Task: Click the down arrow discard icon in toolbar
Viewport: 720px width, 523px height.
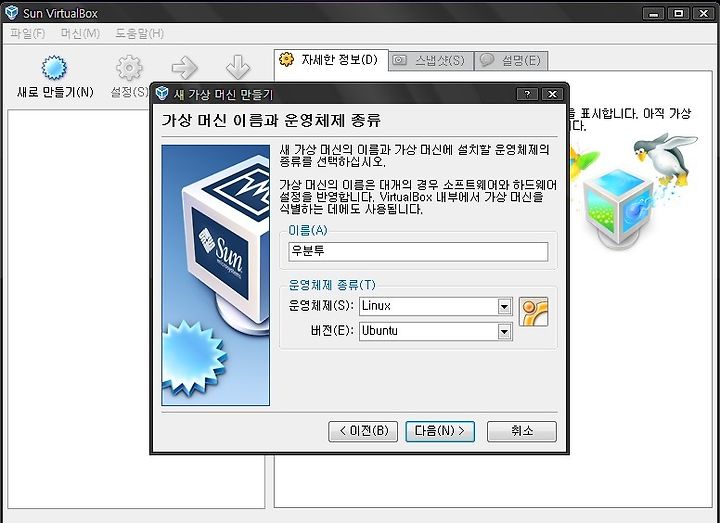Action: (x=238, y=68)
